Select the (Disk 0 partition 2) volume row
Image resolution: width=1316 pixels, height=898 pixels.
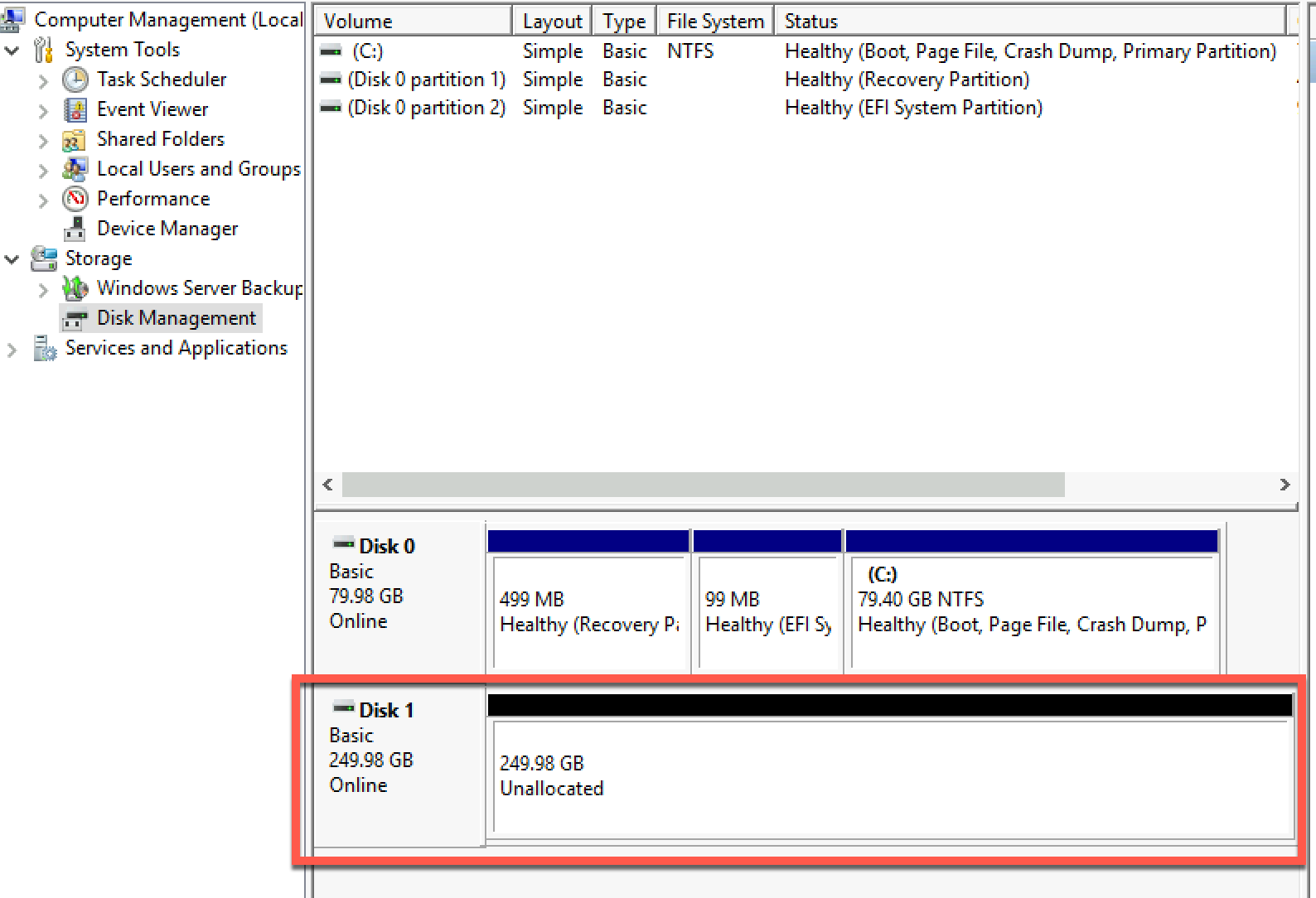(x=806, y=108)
